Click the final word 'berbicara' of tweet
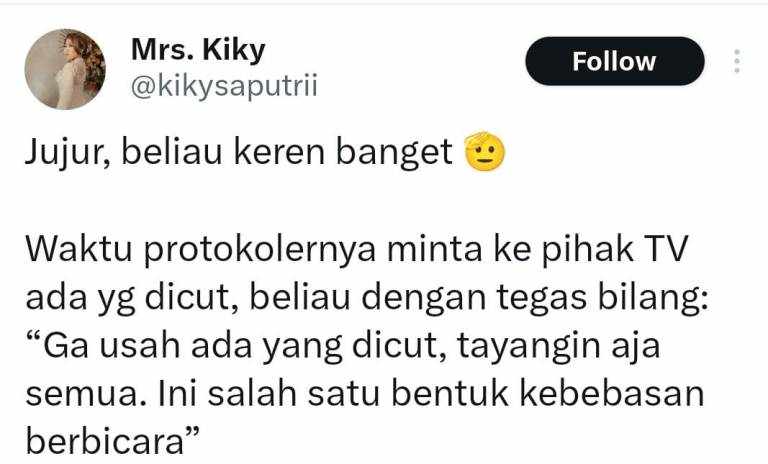This screenshot has height=464, width=768. (104, 441)
